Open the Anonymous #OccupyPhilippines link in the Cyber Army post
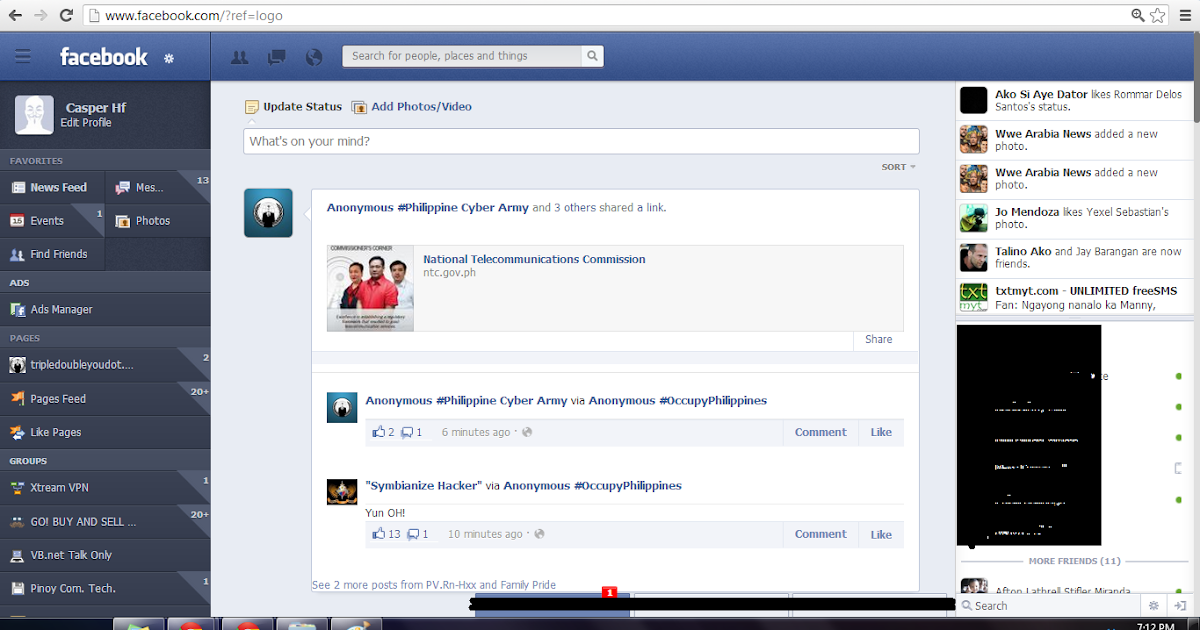The width and height of the screenshot is (1200, 630). [x=678, y=400]
